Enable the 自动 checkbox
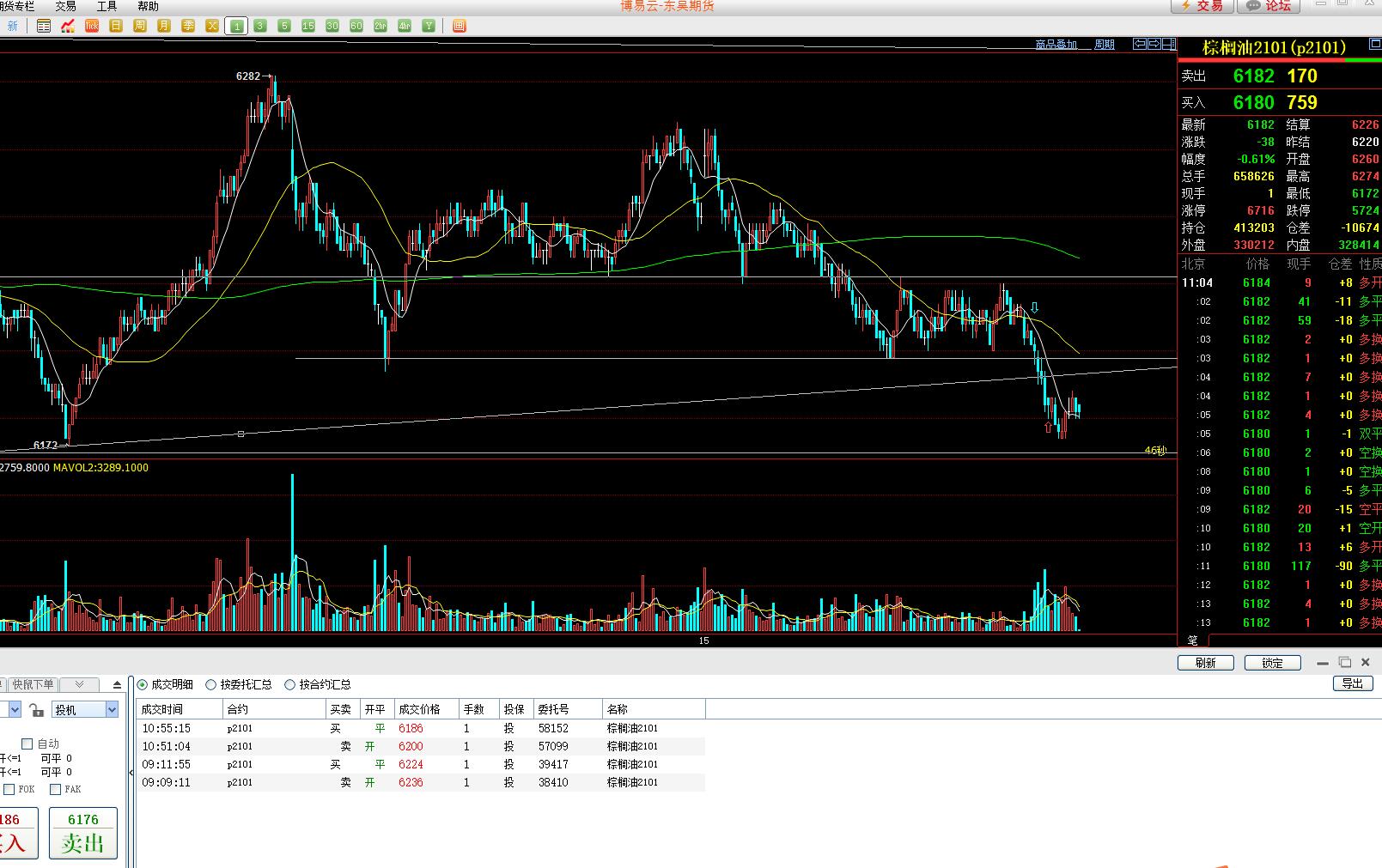1382x868 pixels. (x=27, y=744)
